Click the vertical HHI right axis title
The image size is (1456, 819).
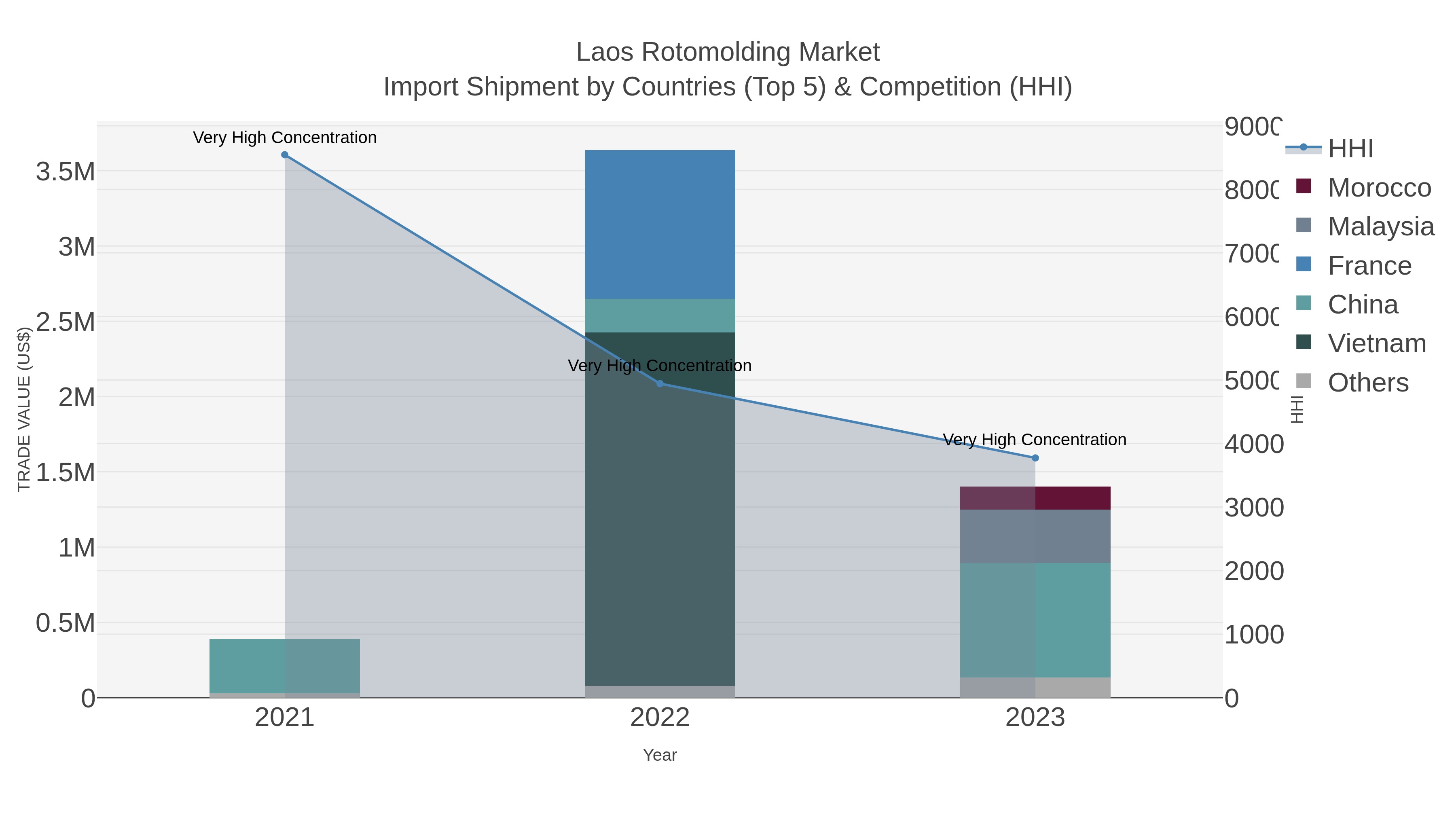pyautogui.click(x=1297, y=410)
